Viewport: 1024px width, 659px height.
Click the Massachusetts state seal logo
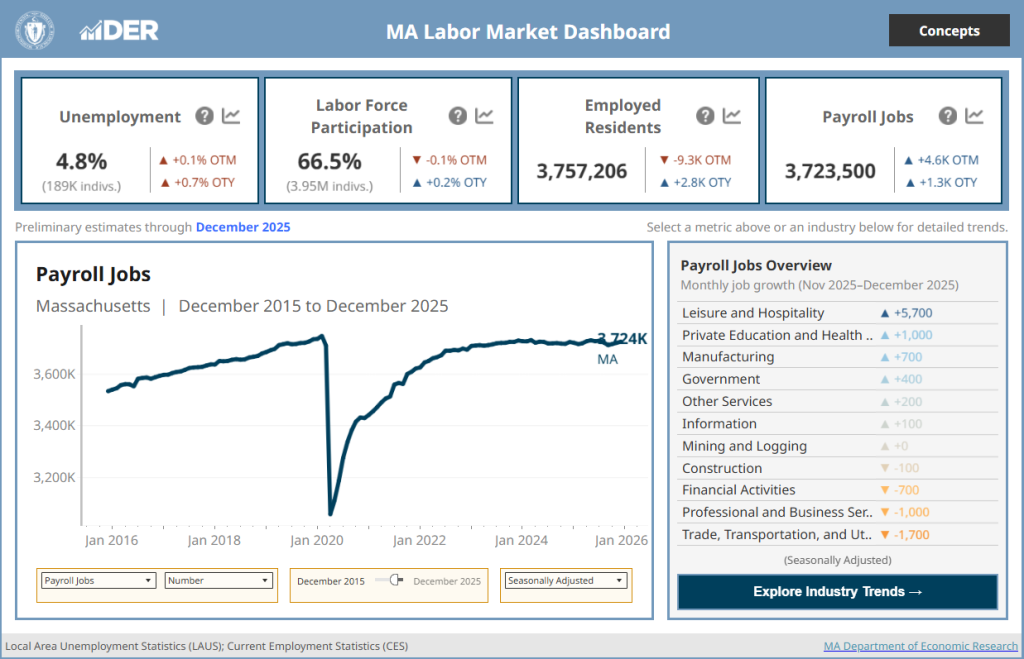36,31
